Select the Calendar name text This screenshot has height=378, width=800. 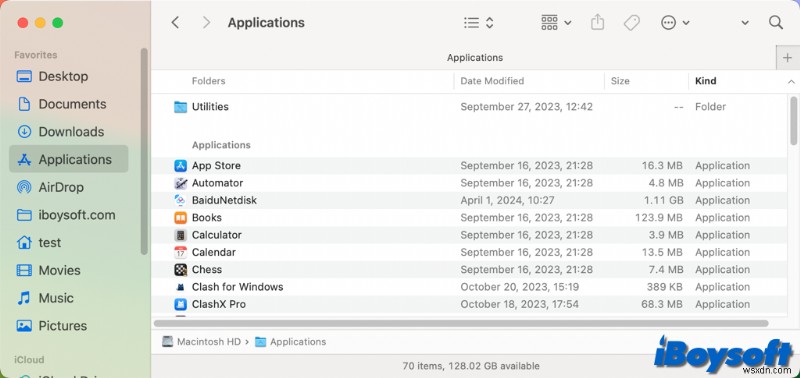tap(214, 252)
